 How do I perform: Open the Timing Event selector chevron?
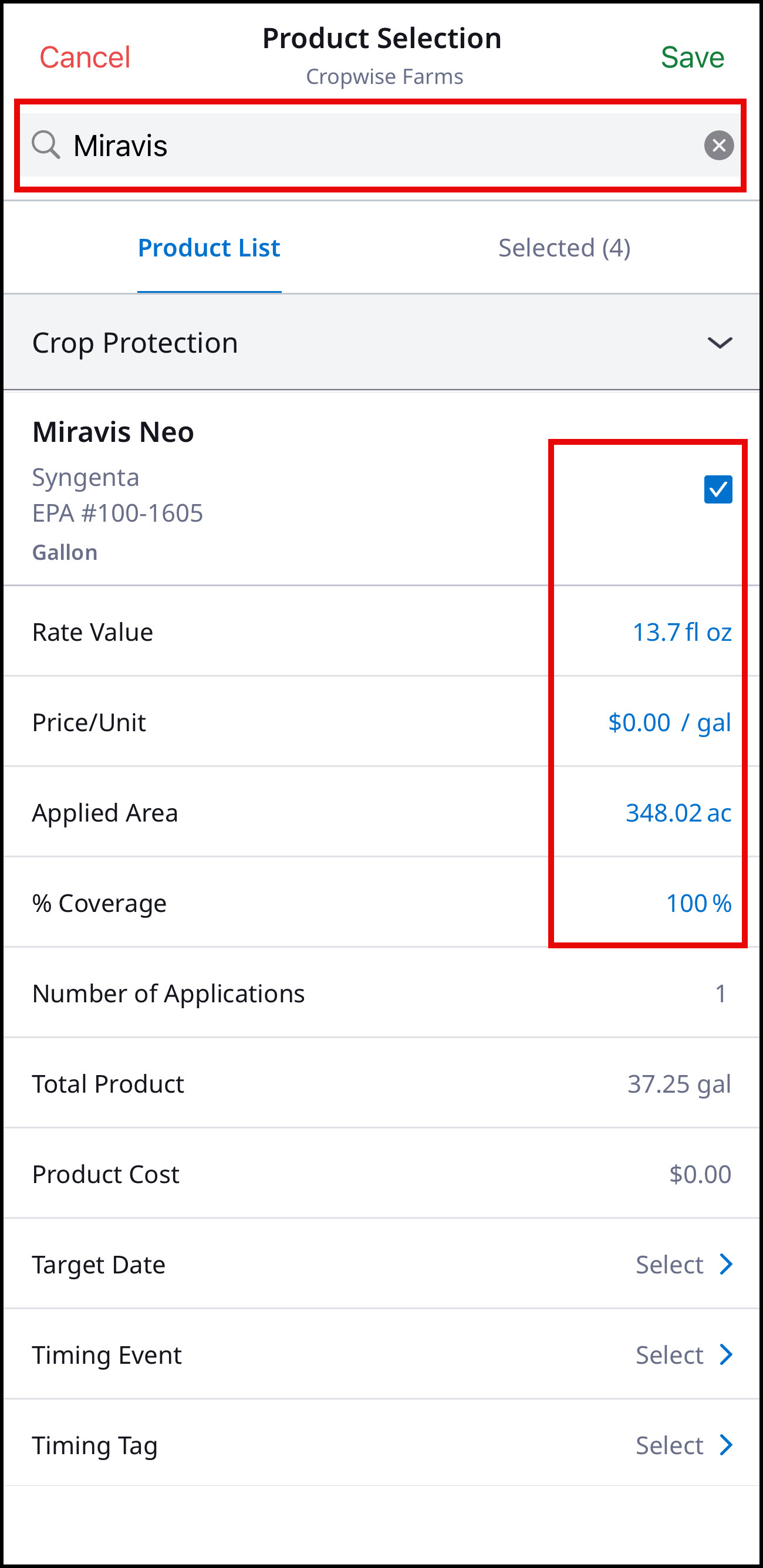[x=725, y=1355]
